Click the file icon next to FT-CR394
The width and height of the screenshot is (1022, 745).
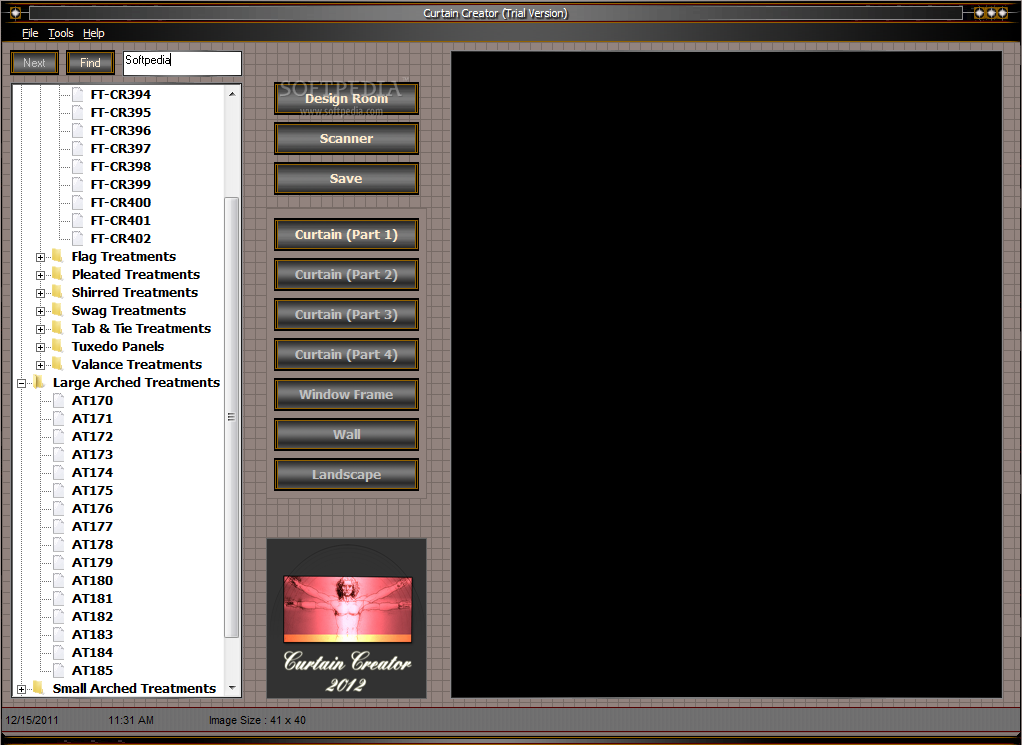click(78, 95)
